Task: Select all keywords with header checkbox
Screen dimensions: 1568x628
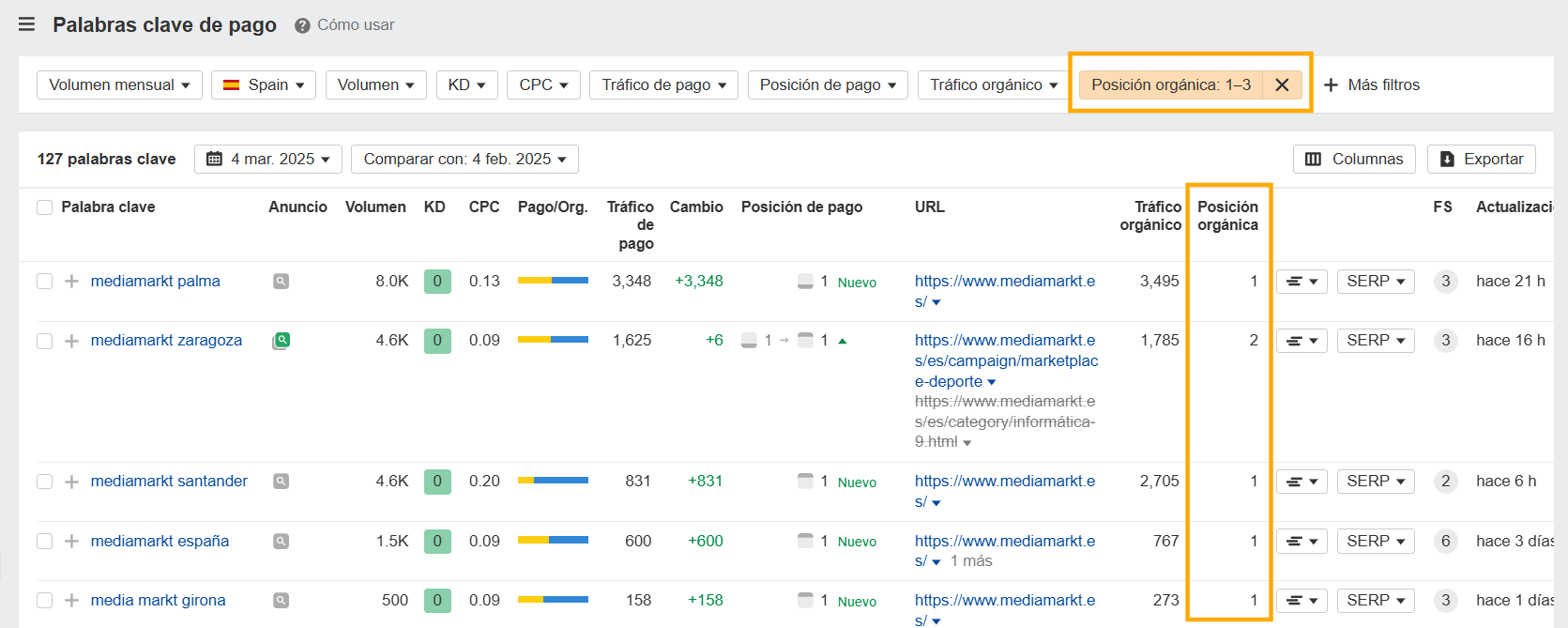Action: [44, 207]
